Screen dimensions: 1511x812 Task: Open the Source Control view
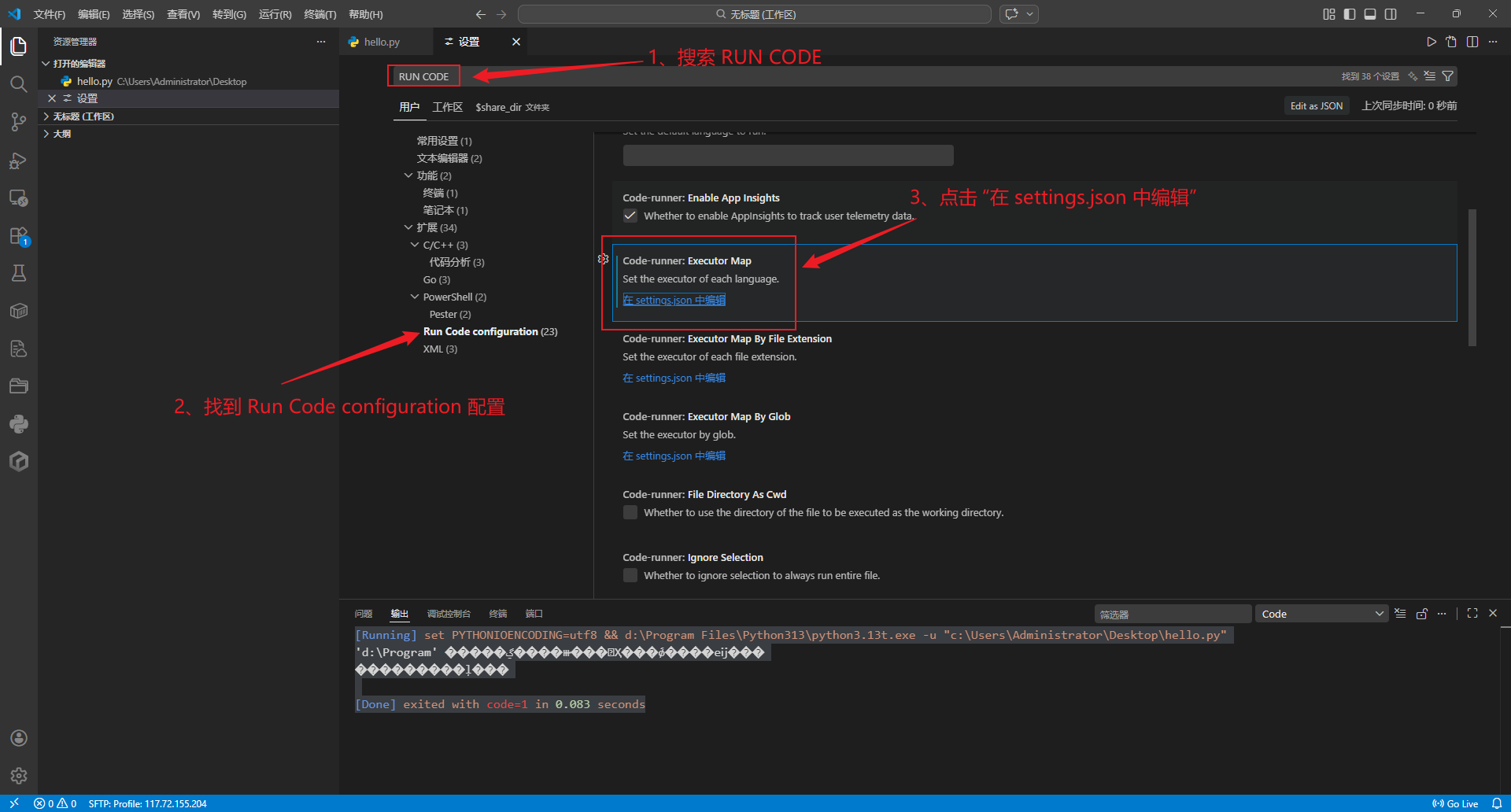[x=19, y=122]
